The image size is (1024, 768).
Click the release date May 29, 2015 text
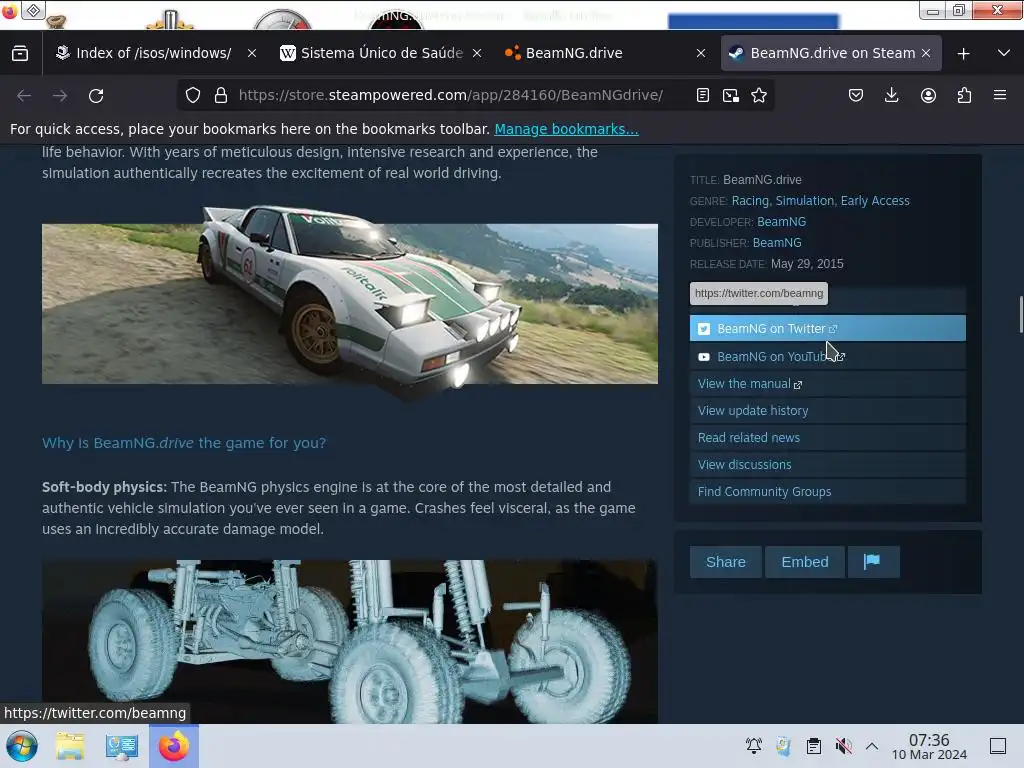[x=807, y=264]
